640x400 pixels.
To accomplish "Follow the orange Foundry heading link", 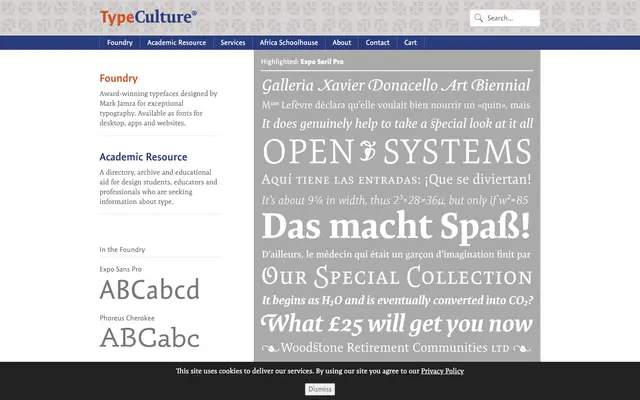I will point(118,78).
